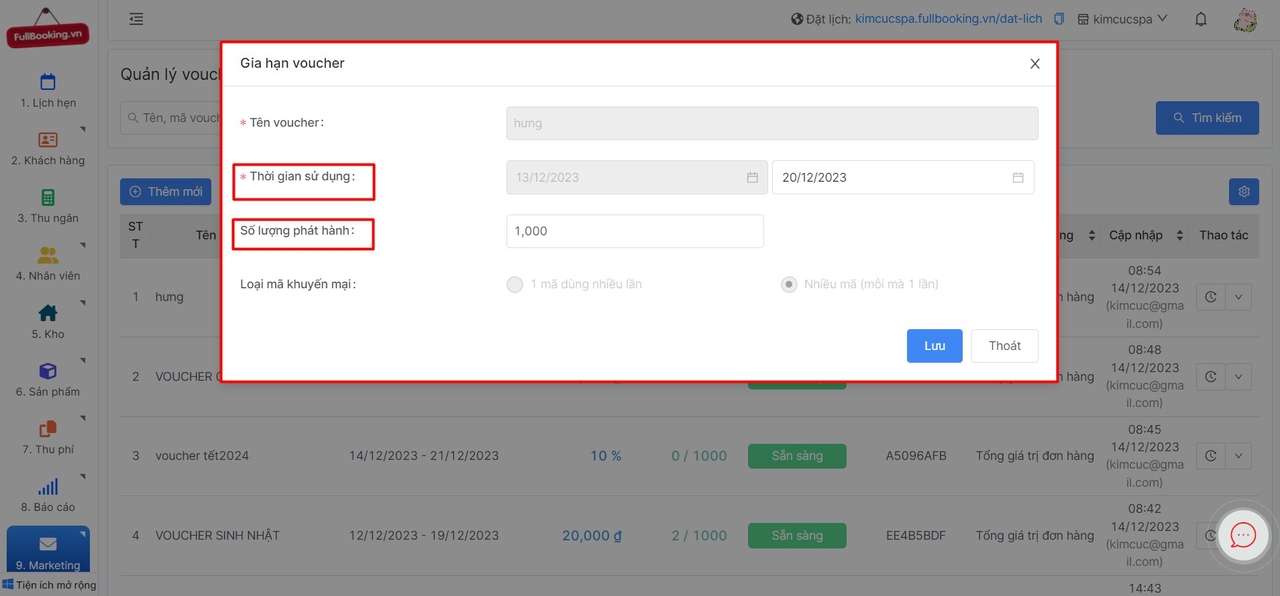Expand the action dropdown for the hưng row
Image resolution: width=1280 pixels, height=596 pixels.
click(x=1238, y=297)
